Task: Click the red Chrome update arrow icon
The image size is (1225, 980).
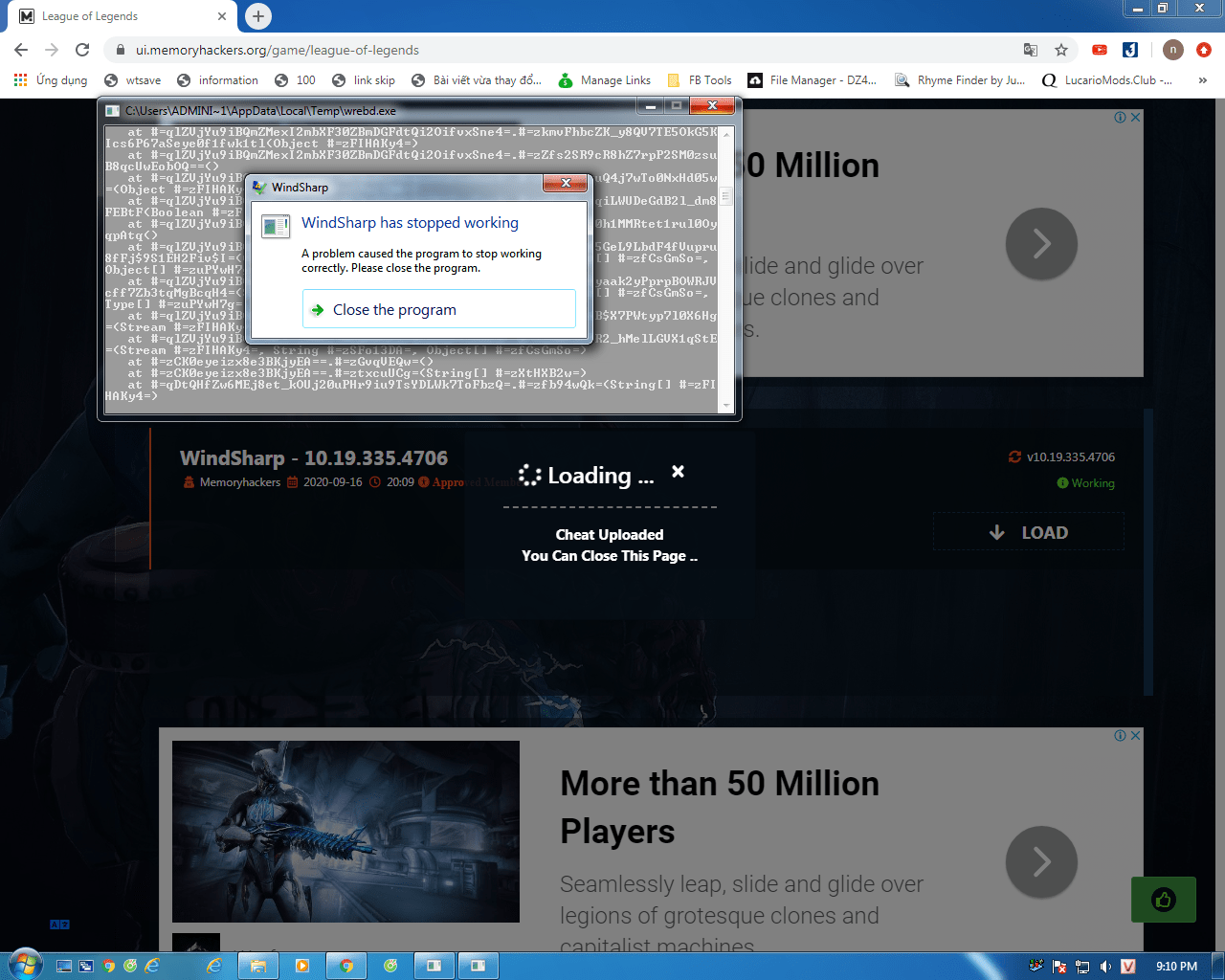Action: click(x=1204, y=50)
